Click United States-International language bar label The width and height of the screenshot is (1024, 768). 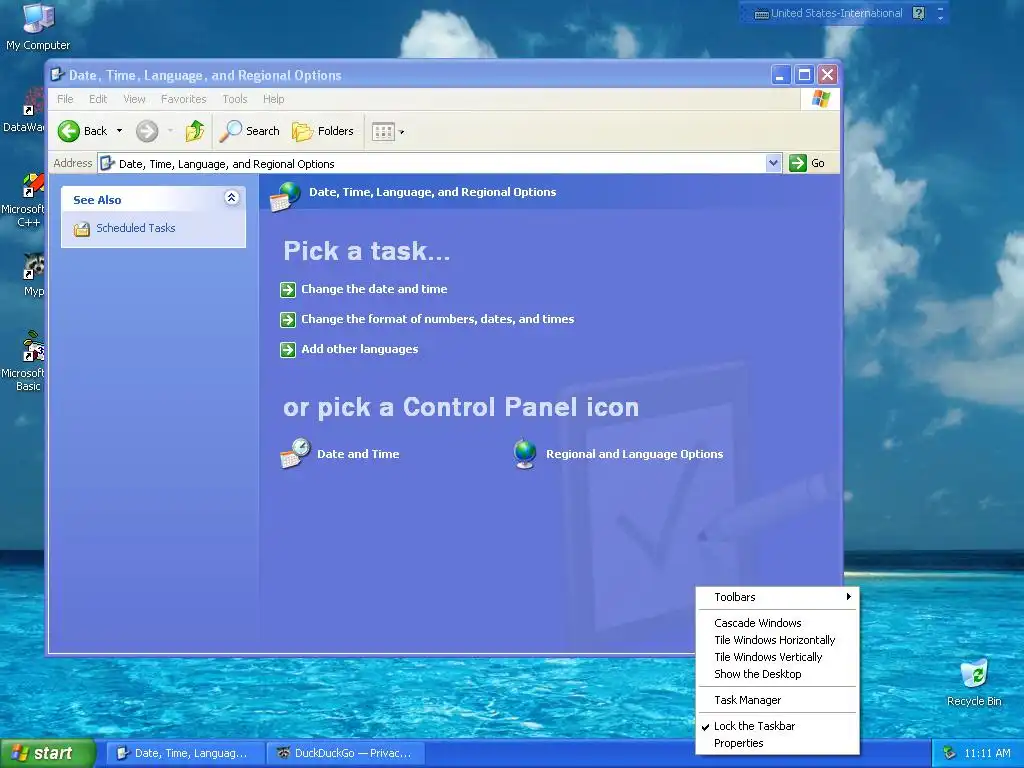(x=837, y=13)
